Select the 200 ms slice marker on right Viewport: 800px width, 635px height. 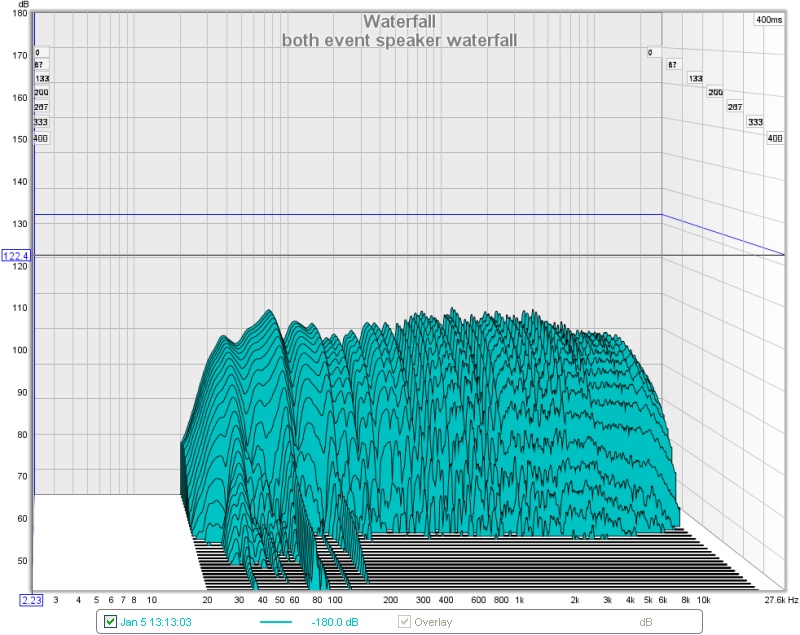click(x=716, y=92)
